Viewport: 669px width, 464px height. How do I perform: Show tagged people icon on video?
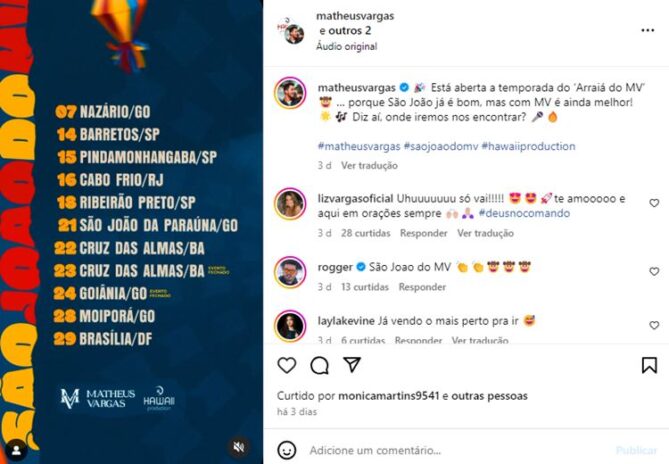[x=17, y=450]
